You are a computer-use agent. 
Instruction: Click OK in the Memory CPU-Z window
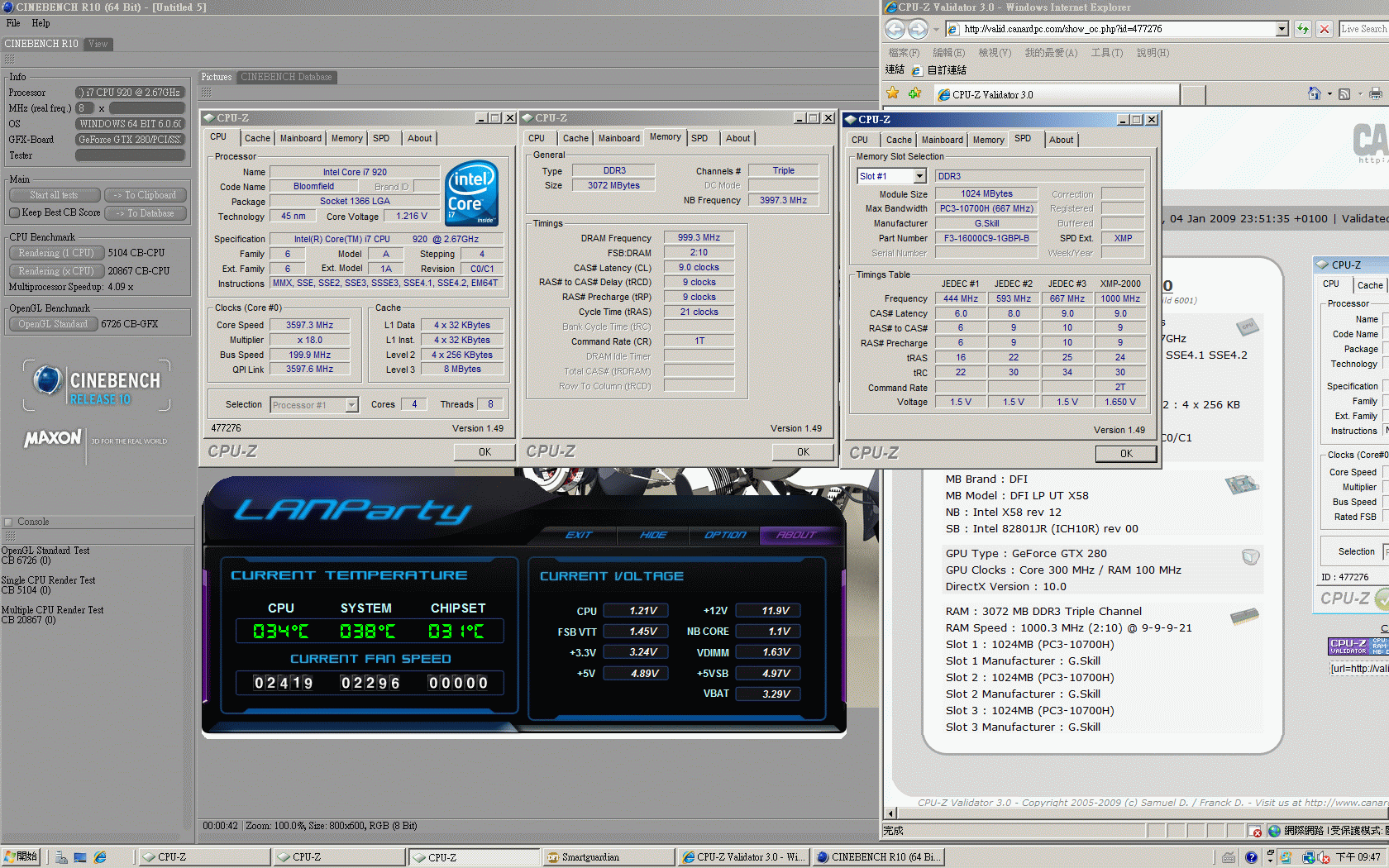coord(803,452)
